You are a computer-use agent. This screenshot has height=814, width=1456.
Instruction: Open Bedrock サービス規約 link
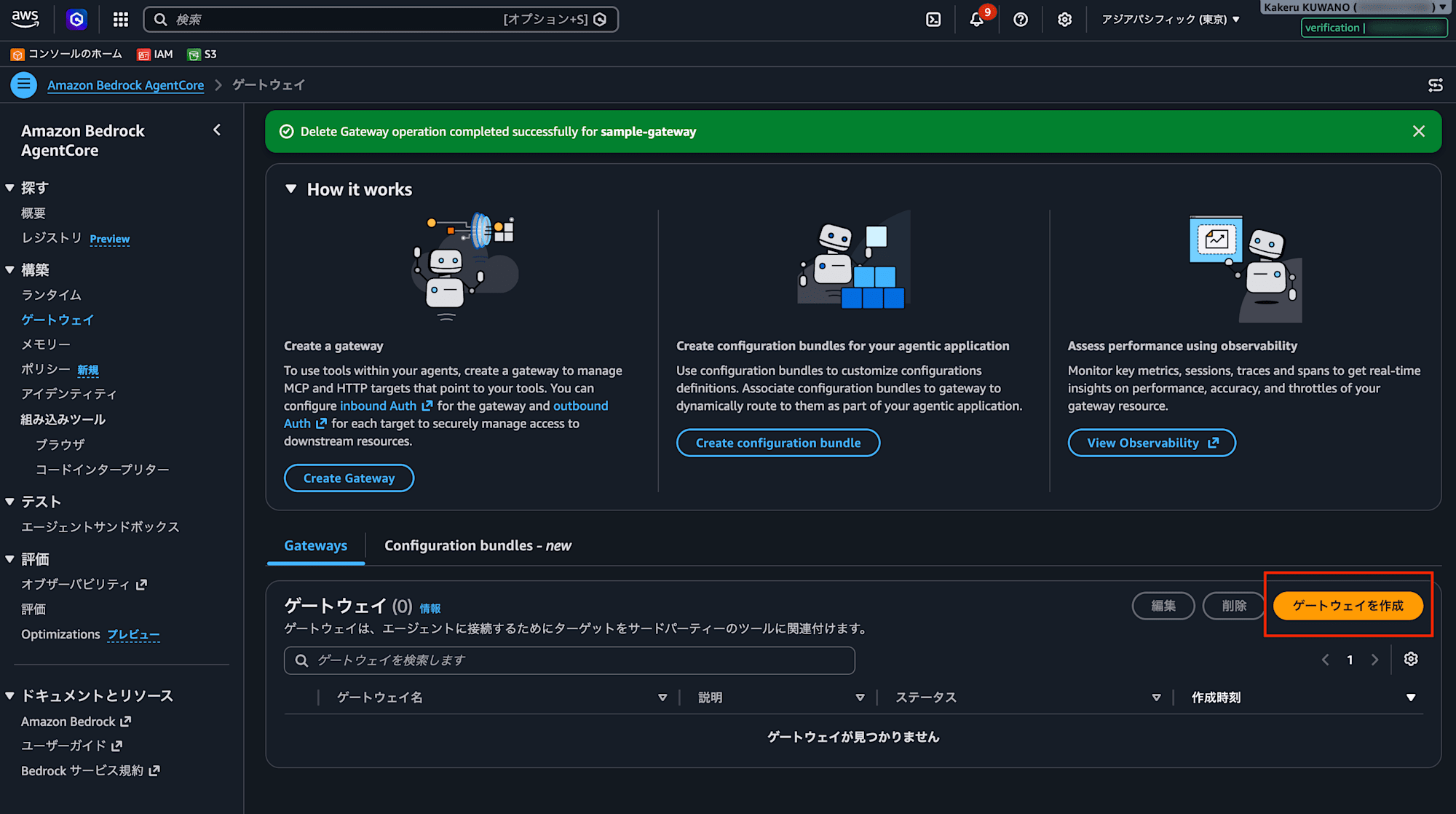tap(90, 771)
